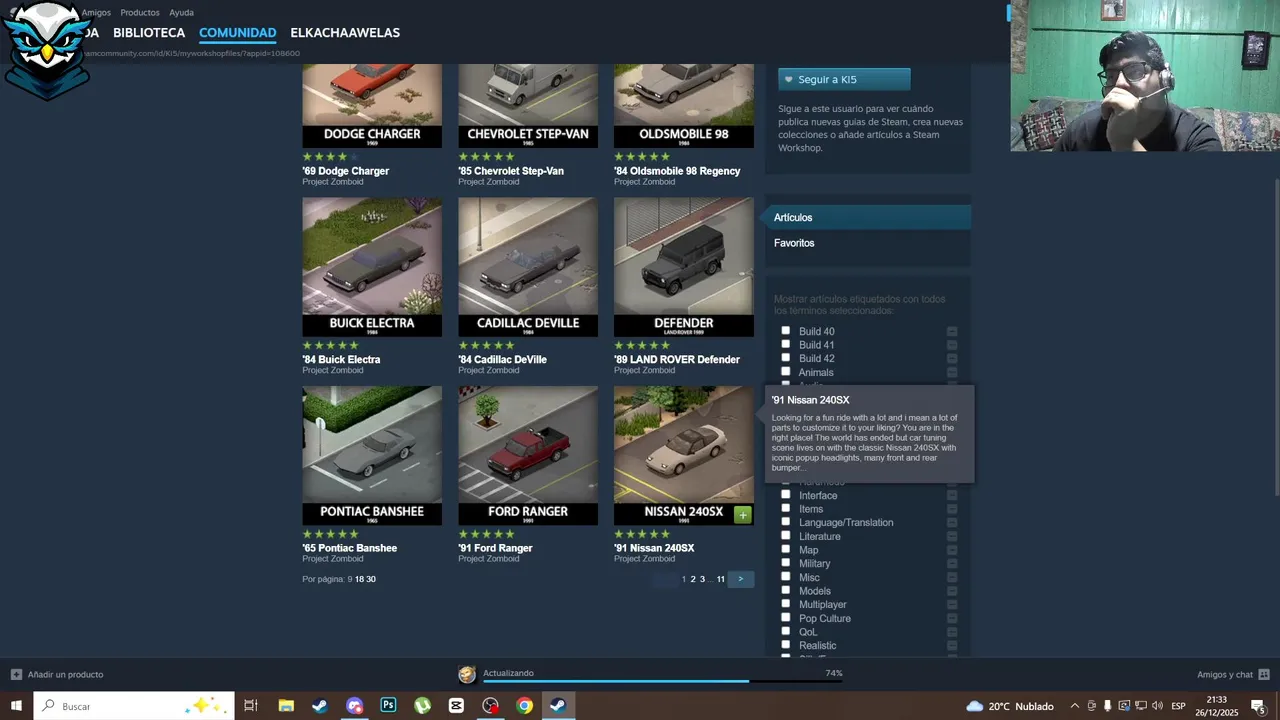Enable the Build 42 tag checkbox

(785, 358)
